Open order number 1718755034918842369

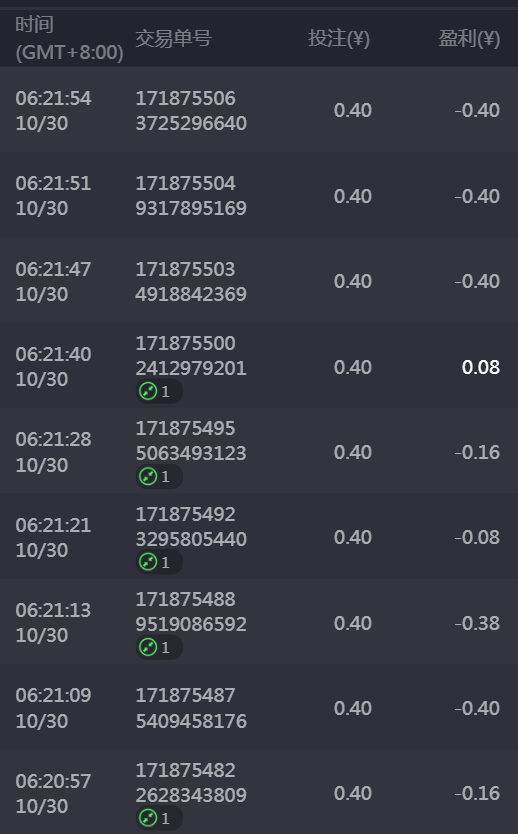click(191, 281)
